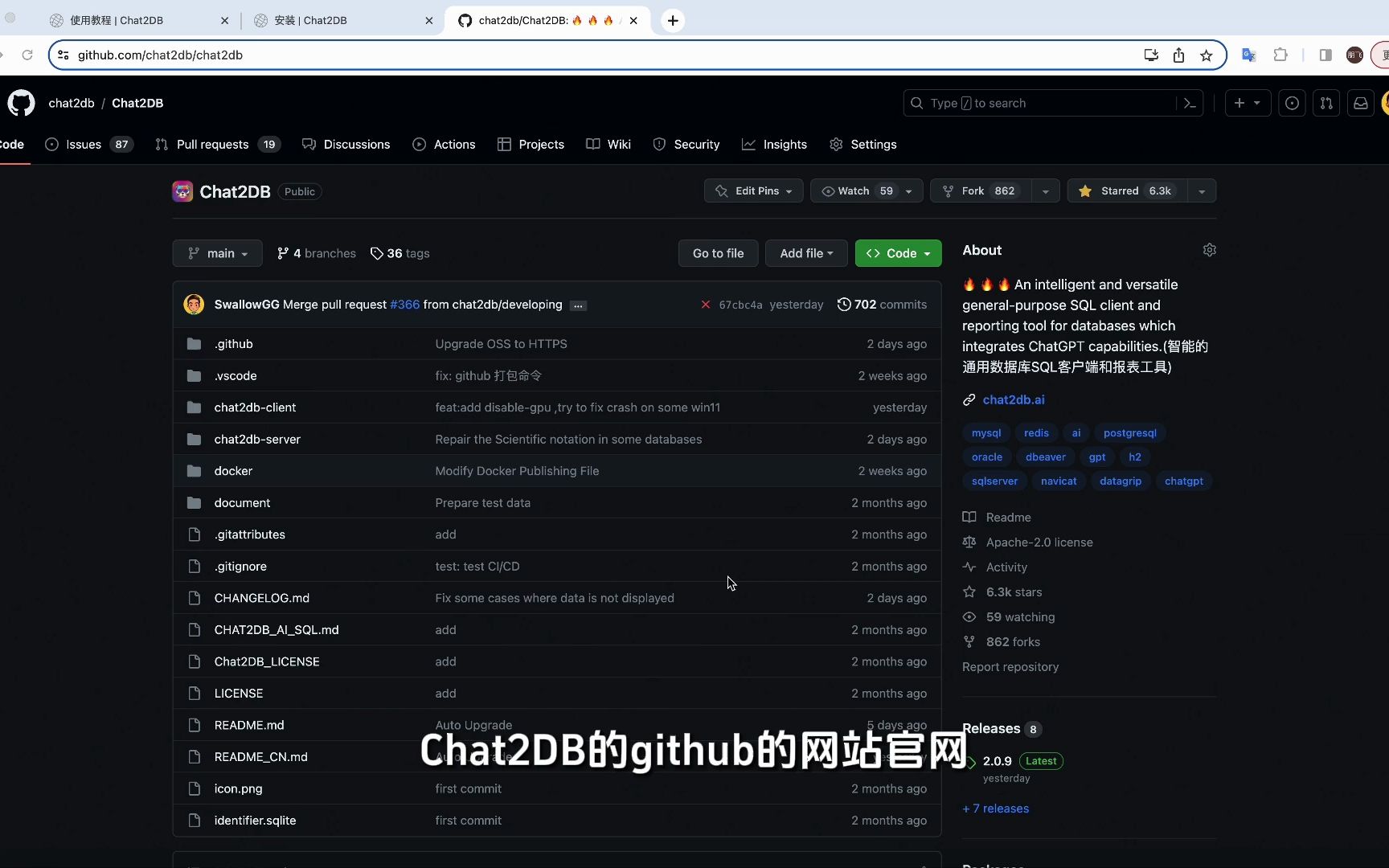This screenshot has width=1389, height=868.
Task: Open the pull requests shortcut icon in header
Action: click(x=1326, y=103)
